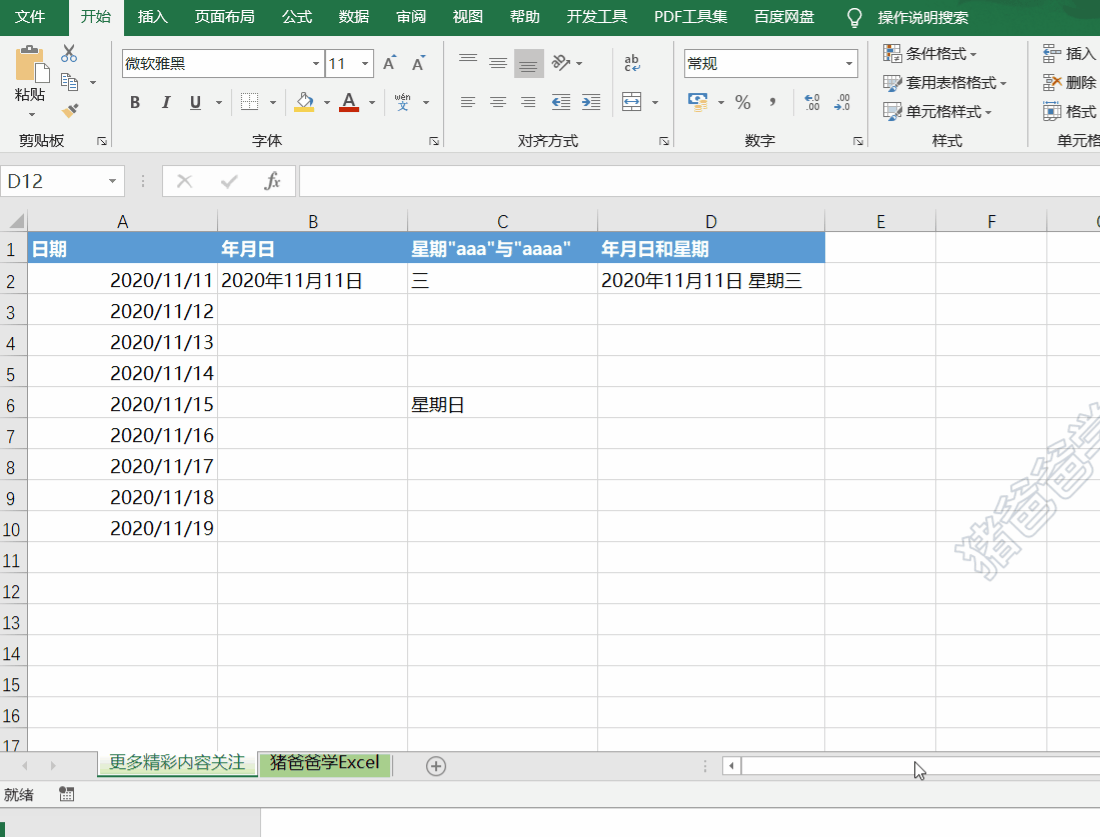Toggle italic formatting
The height and width of the screenshot is (837, 1100).
tap(166, 102)
